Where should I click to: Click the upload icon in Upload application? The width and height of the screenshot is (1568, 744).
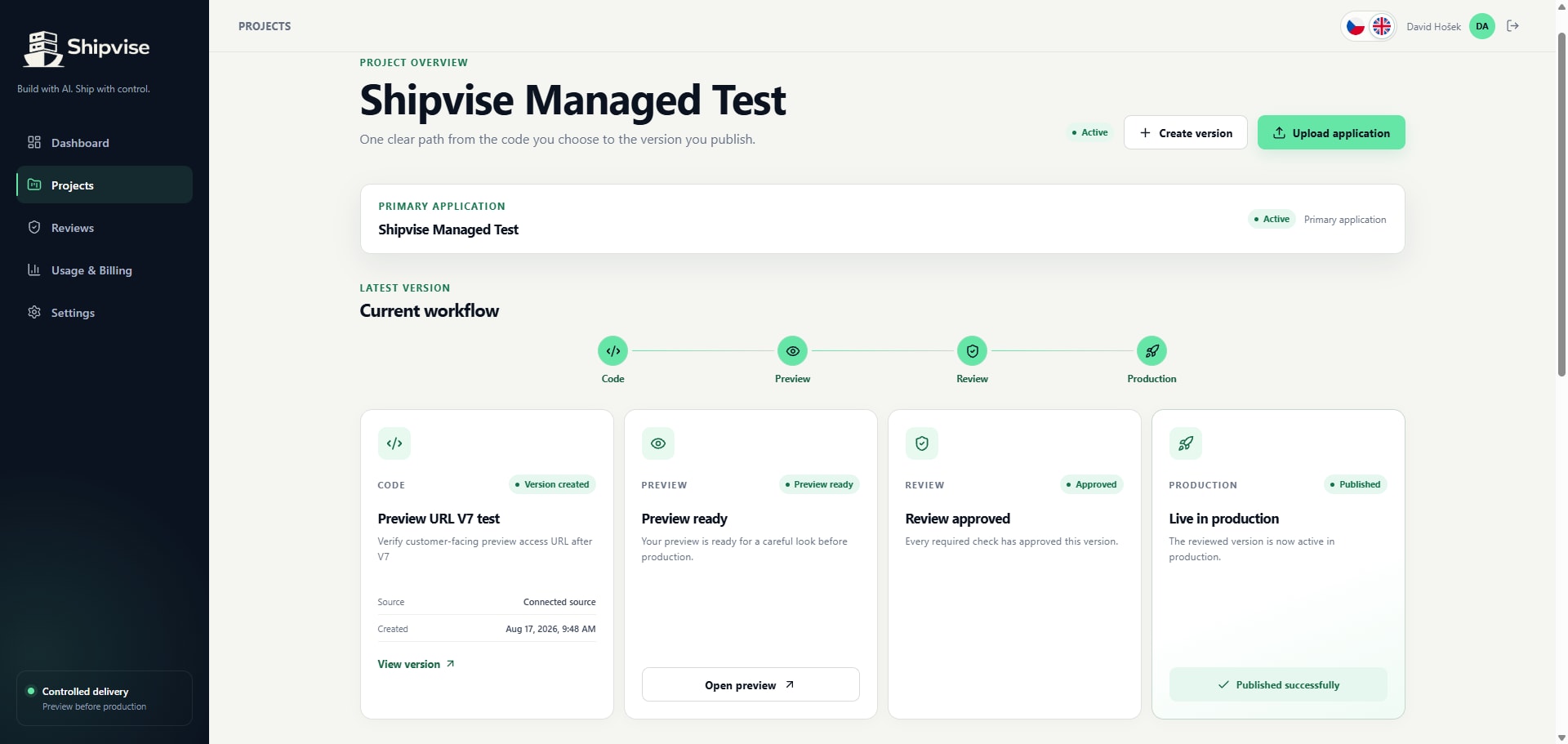(1279, 132)
